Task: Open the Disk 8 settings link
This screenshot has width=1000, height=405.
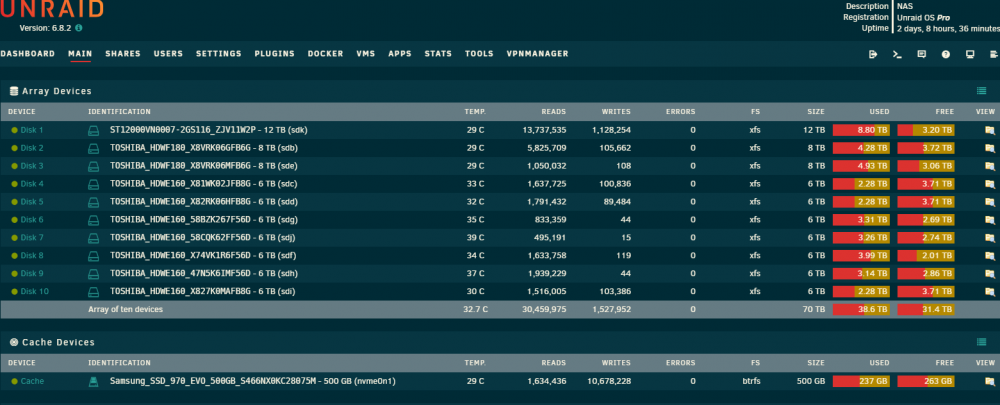Action: 32,256
